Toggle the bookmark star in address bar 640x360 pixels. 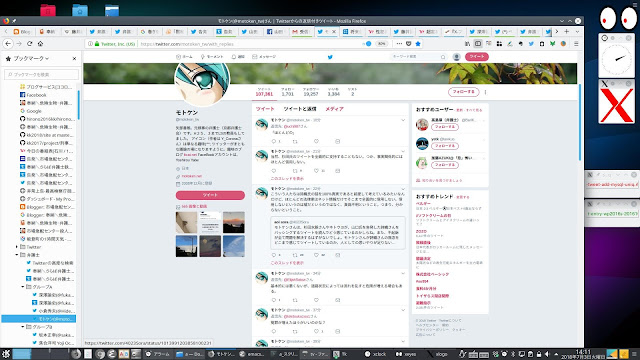[x=418, y=44]
